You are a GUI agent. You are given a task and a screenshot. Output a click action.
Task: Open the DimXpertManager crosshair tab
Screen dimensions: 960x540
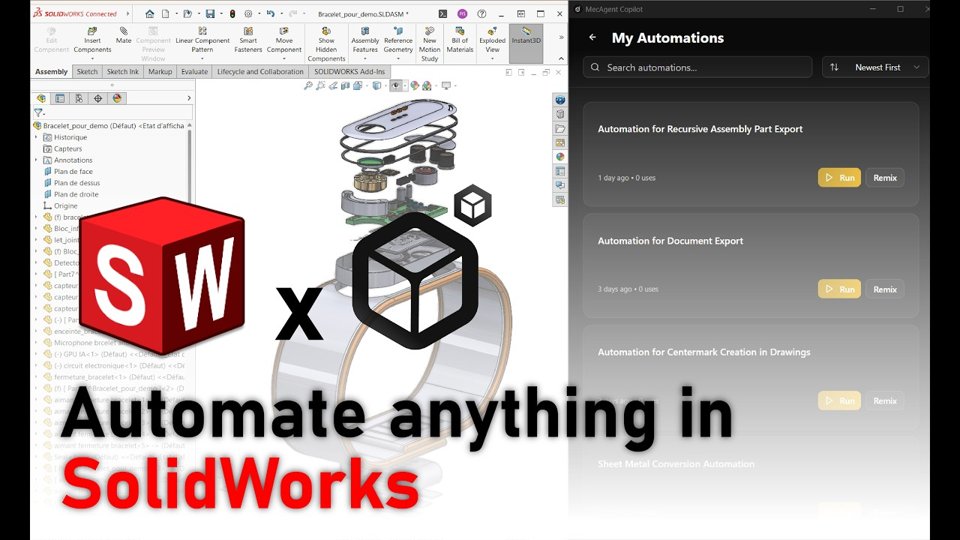[98, 98]
